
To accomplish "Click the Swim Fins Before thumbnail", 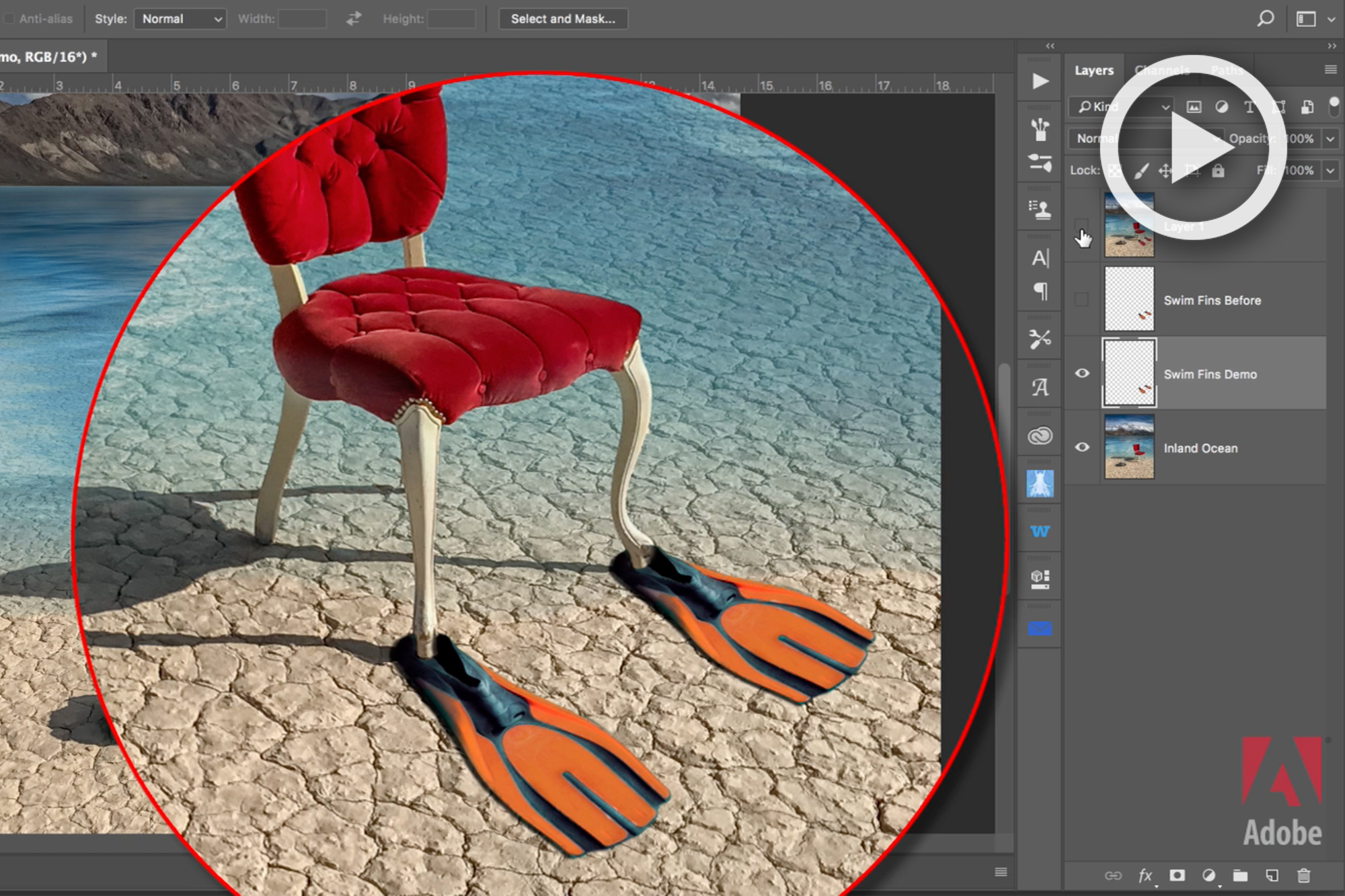I will [1129, 299].
